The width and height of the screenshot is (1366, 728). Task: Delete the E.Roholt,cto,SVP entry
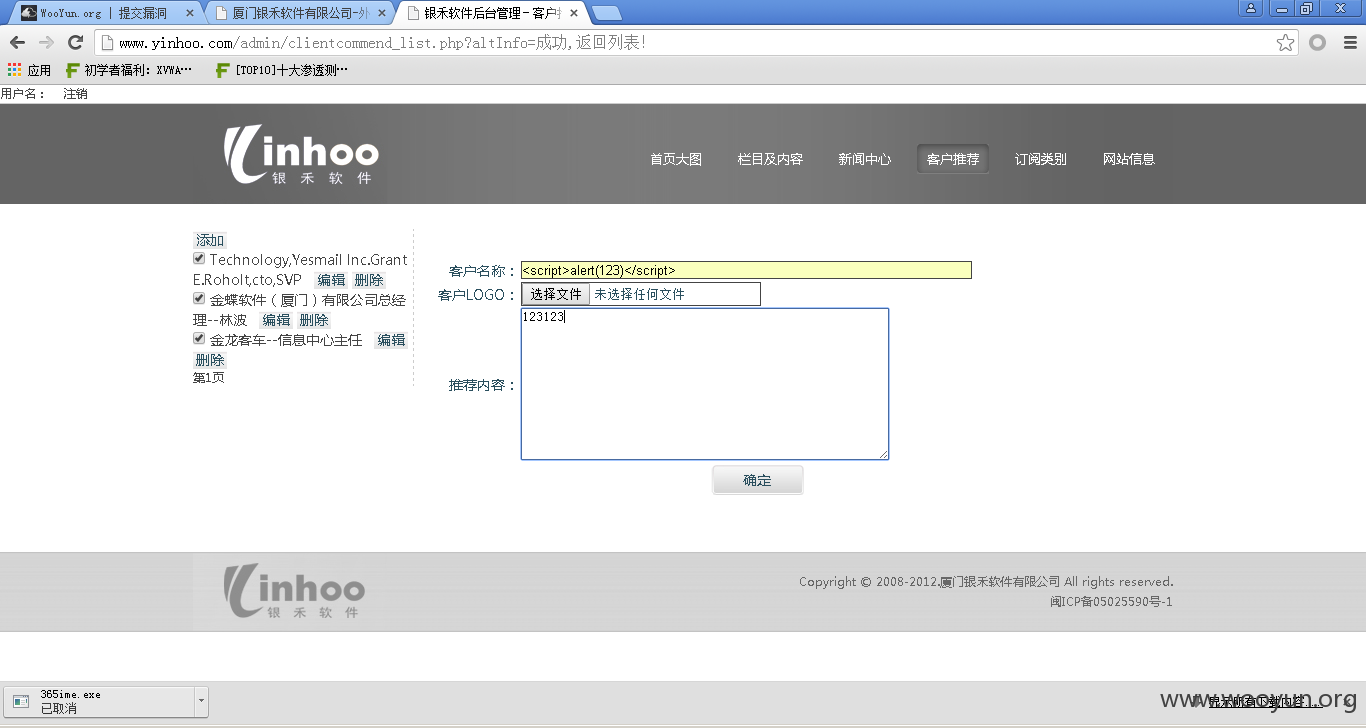click(x=369, y=280)
